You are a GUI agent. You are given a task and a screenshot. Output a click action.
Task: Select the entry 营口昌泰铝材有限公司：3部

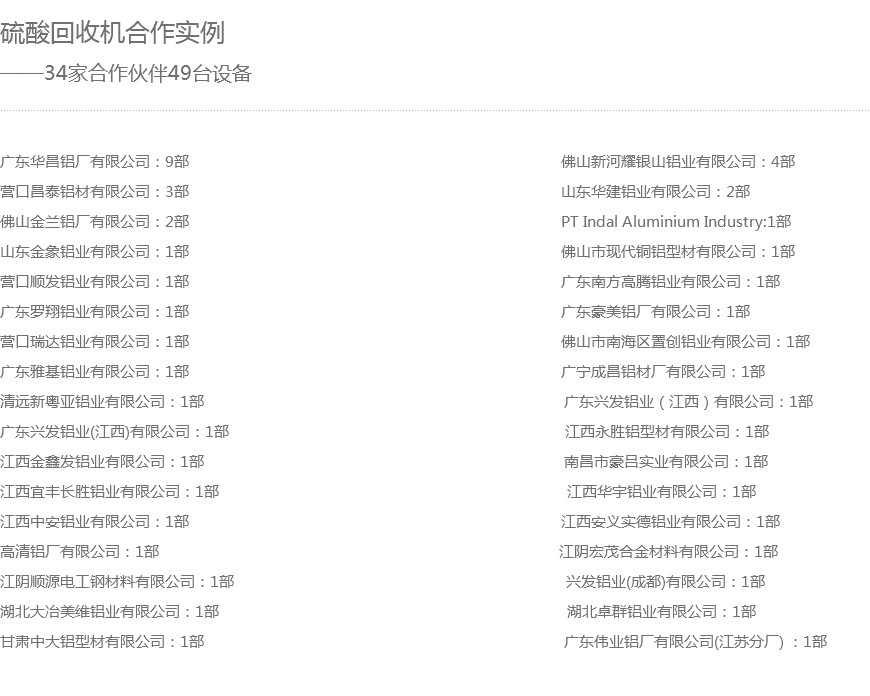tap(95, 191)
